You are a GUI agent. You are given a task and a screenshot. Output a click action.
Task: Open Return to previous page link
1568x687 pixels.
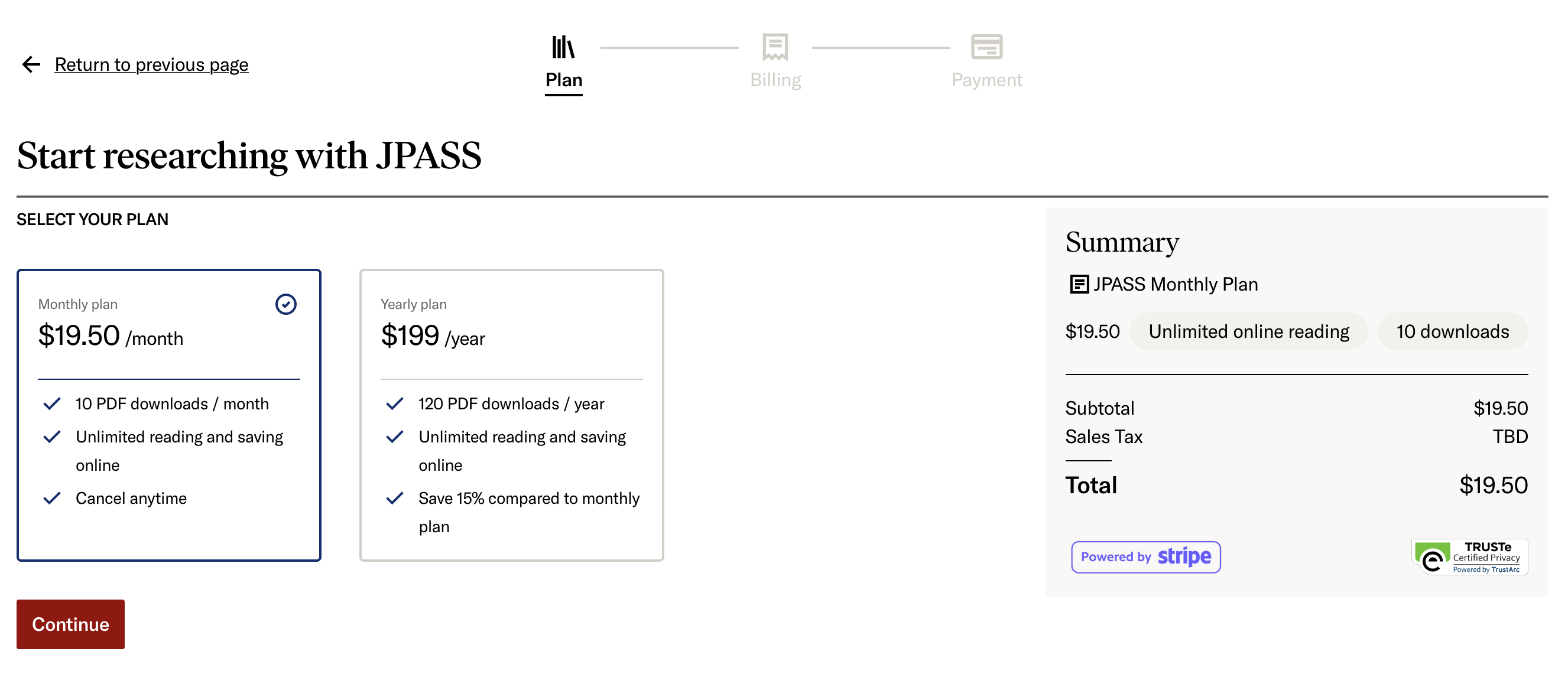click(151, 64)
